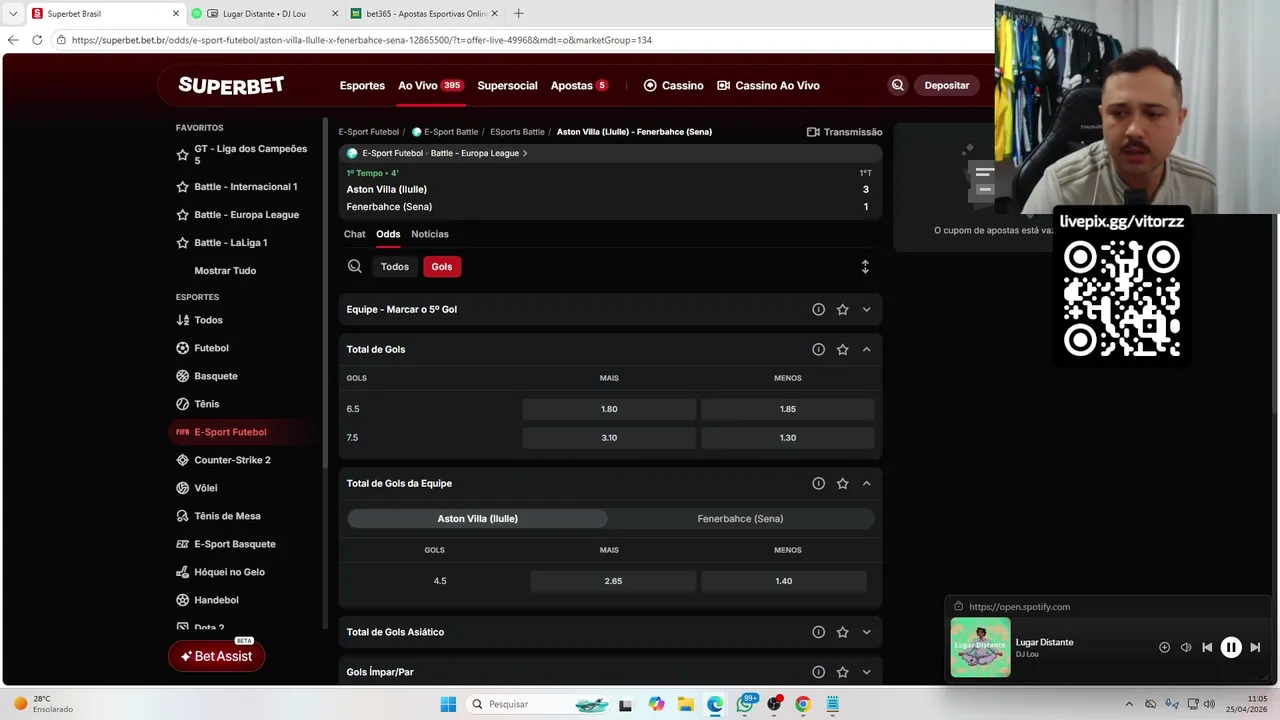The image size is (1280, 720).
Task: Open Apostas in top navigation
Action: coord(579,85)
